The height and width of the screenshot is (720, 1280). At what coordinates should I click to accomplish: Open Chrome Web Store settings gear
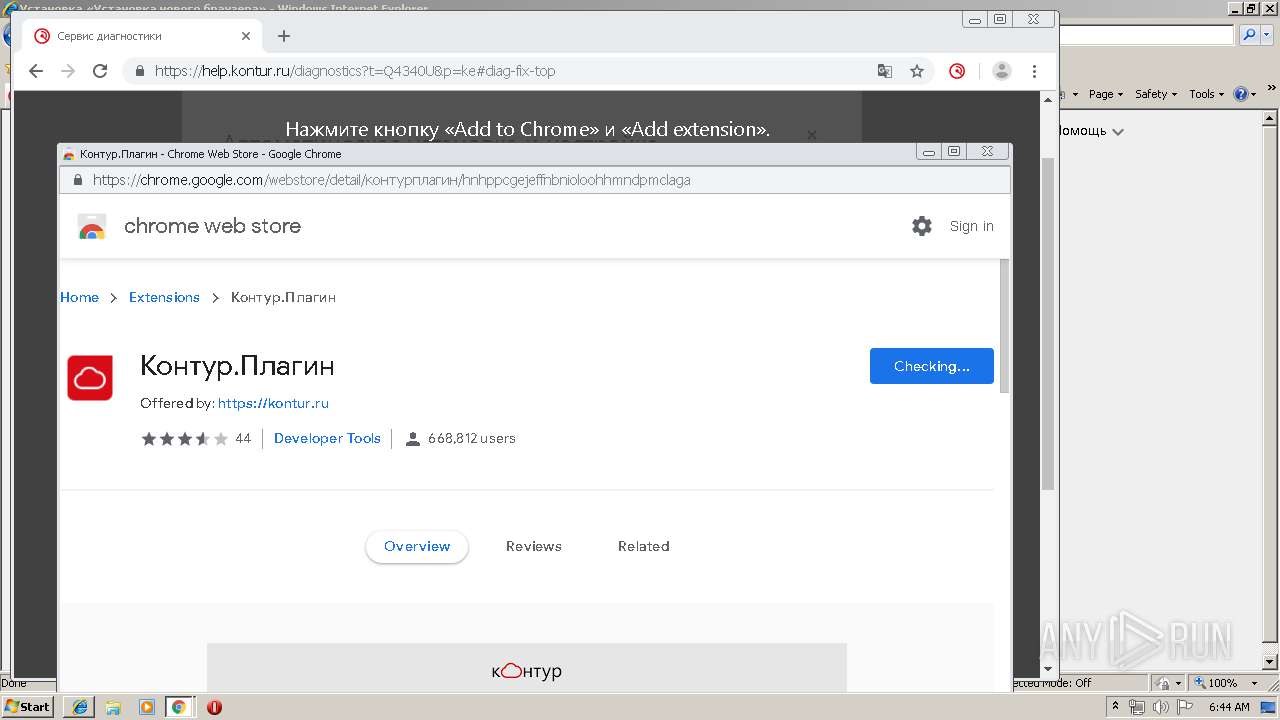[922, 226]
